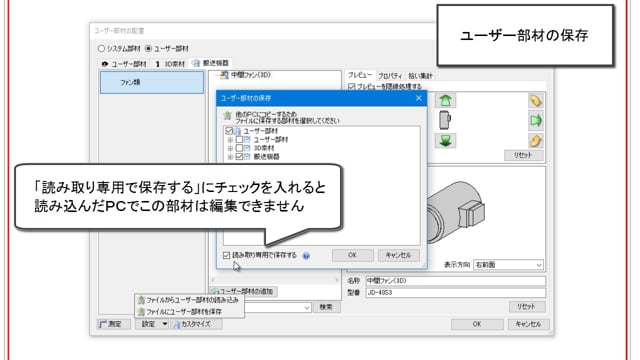Click the ユーザー部材の追加 button

(x=244, y=291)
